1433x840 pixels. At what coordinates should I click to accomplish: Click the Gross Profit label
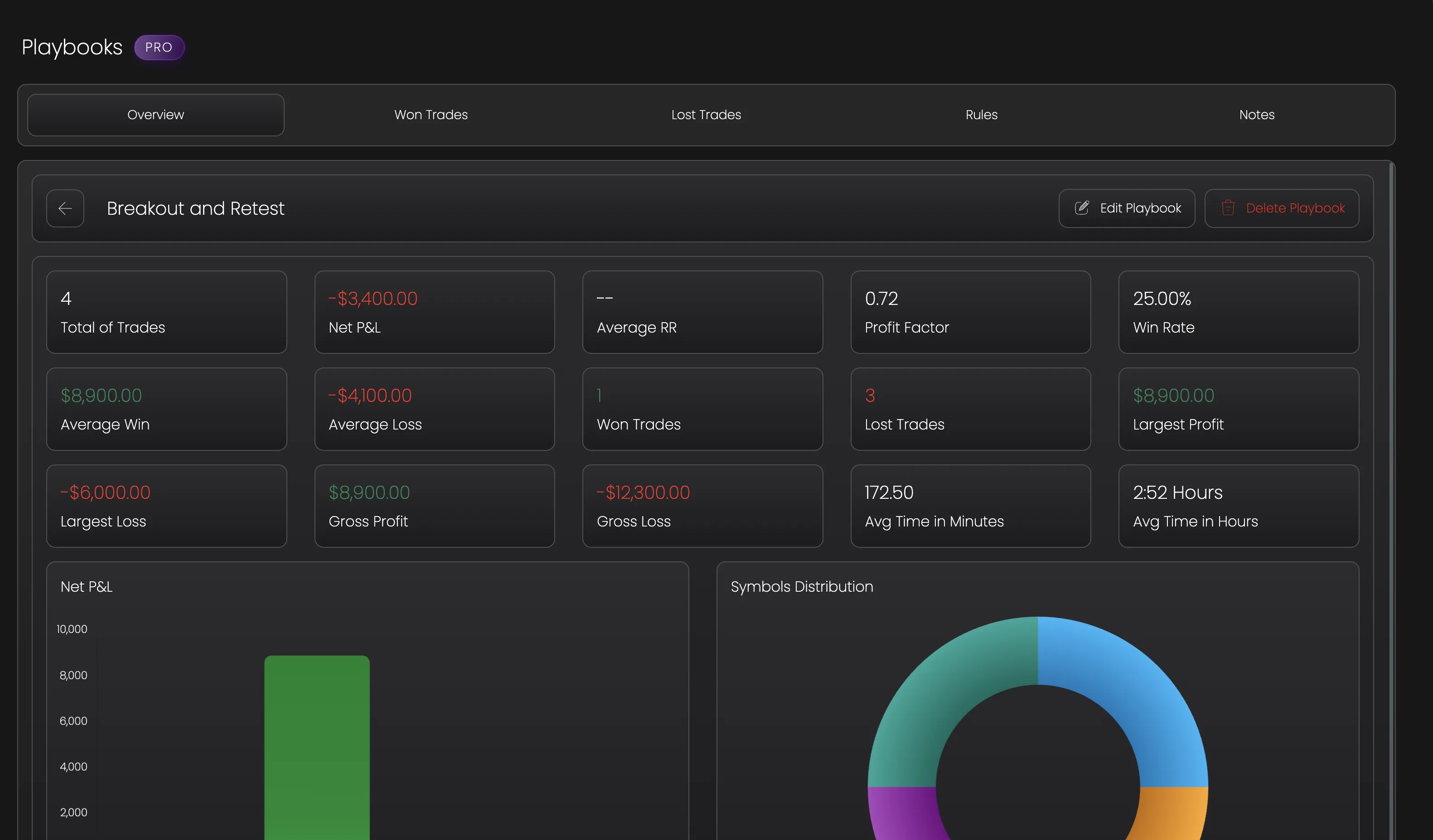368,521
